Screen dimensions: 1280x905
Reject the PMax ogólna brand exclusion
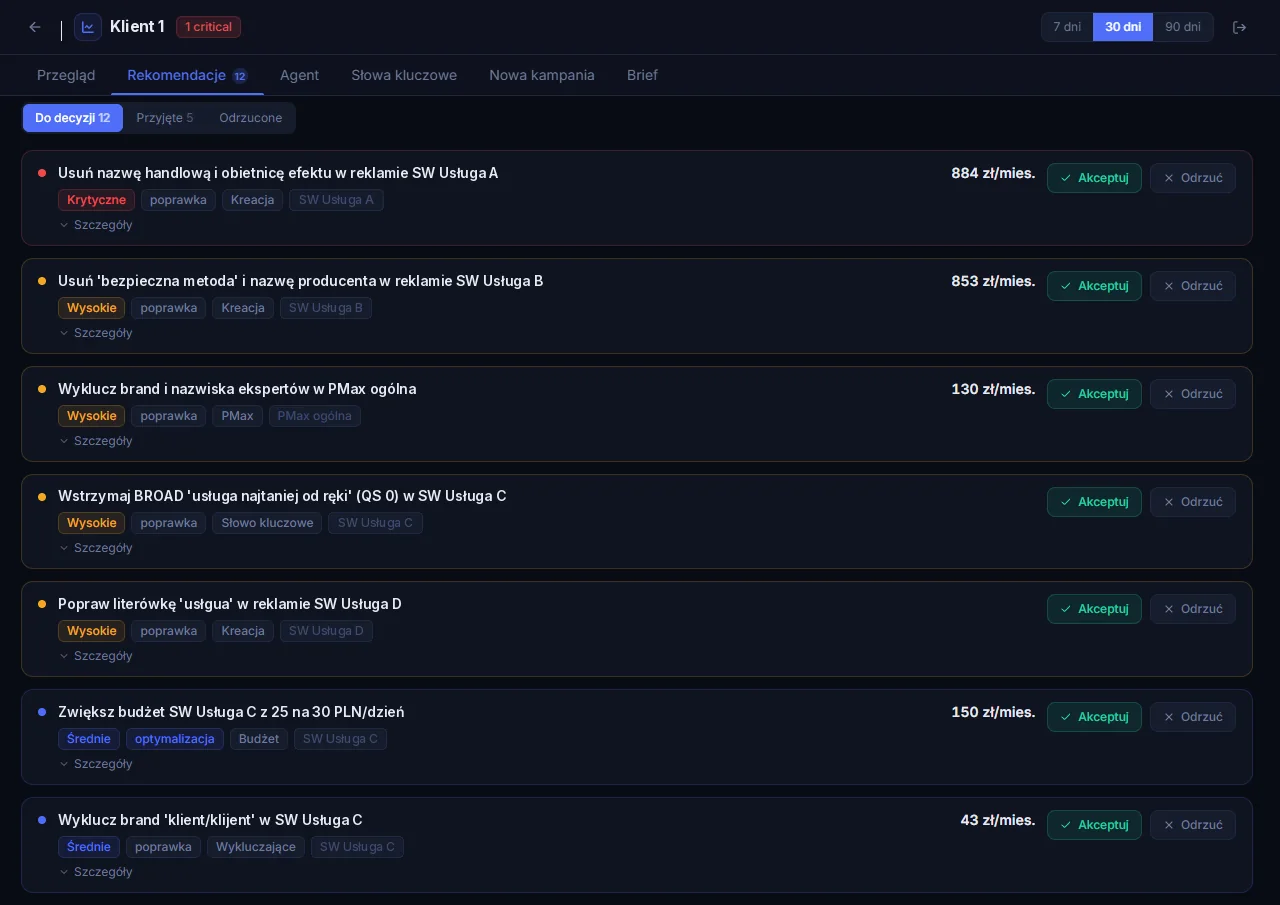click(1192, 394)
